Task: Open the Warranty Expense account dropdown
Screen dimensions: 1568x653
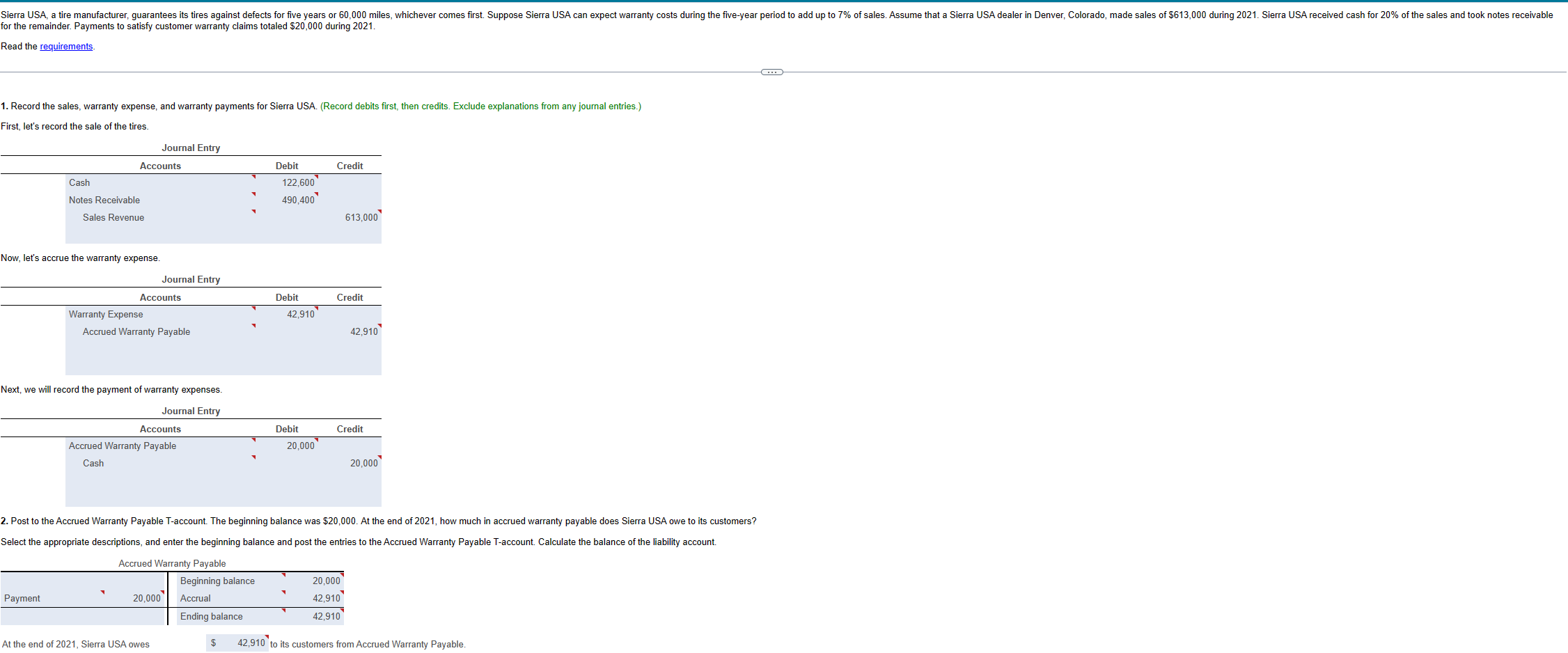Action: pyautogui.click(x=162, y=314)
